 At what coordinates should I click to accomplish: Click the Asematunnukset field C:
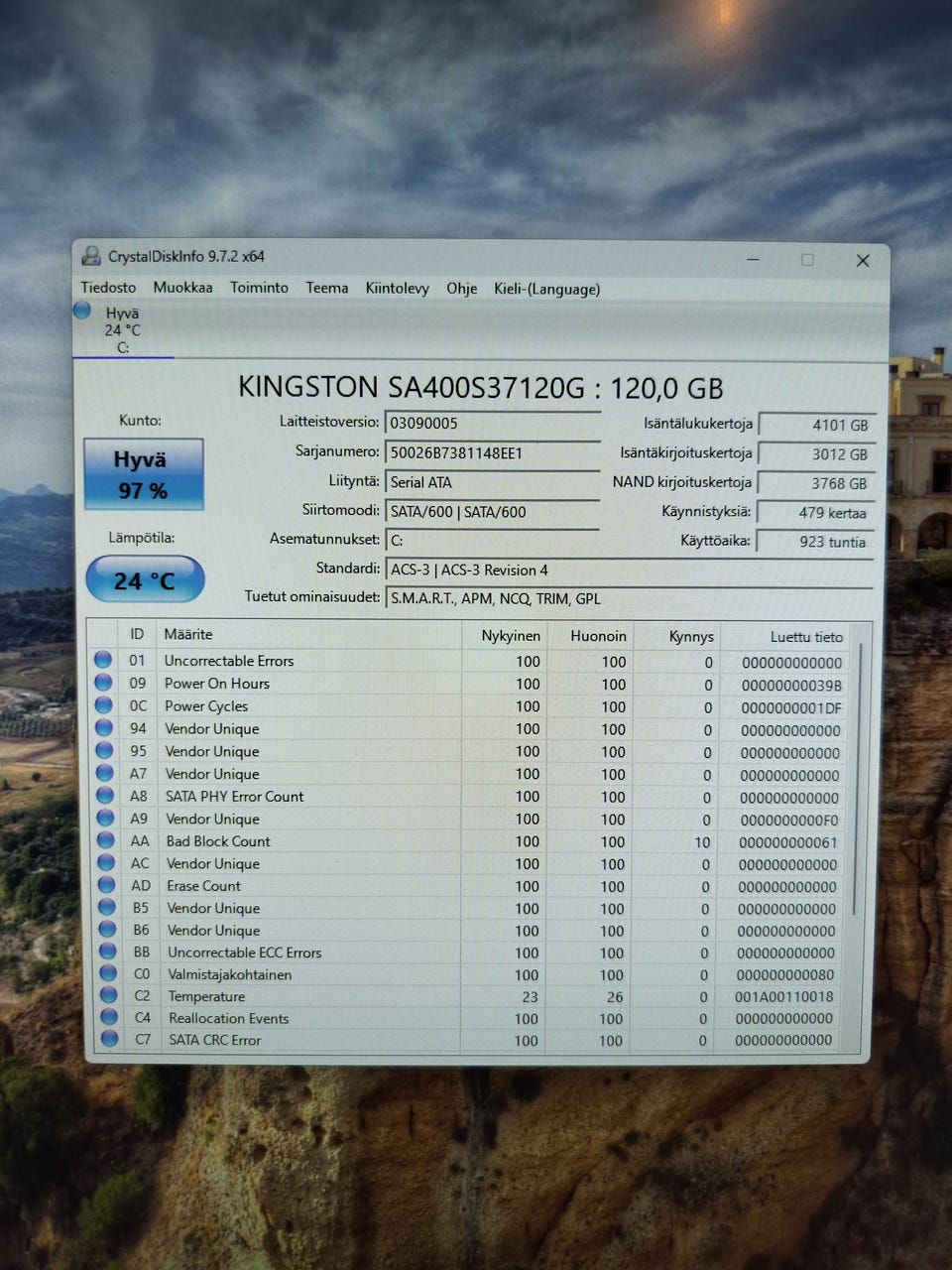(492, 541)
